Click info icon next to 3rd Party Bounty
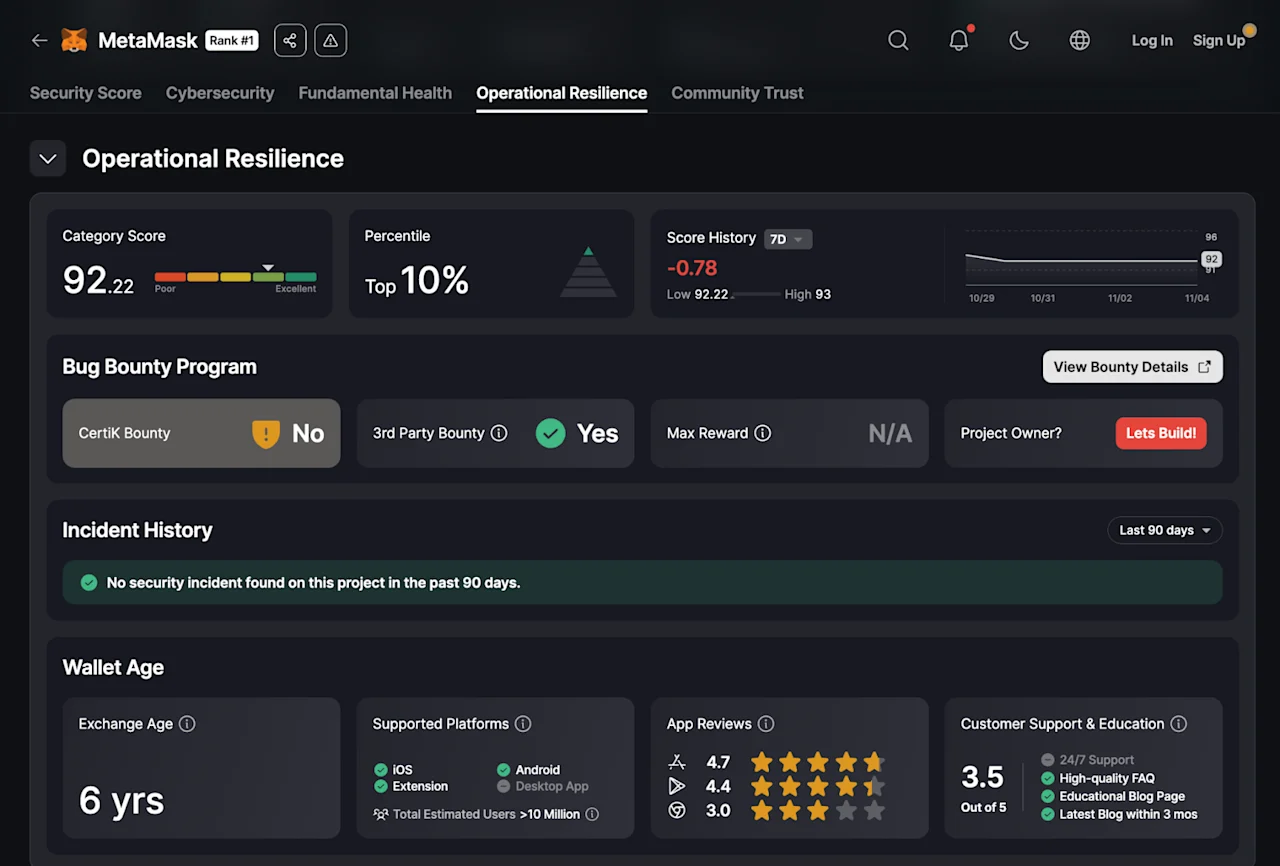 tap(499, 433)
